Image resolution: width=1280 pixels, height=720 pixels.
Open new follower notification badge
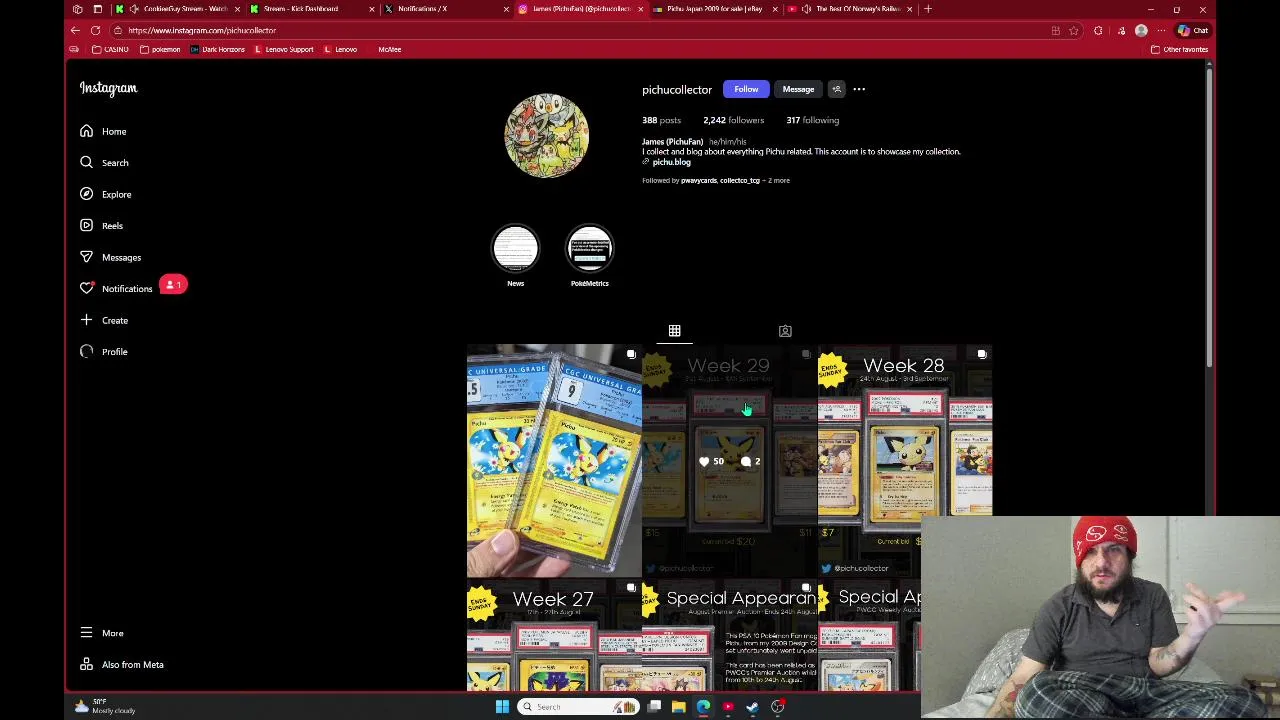pos(172,285)
